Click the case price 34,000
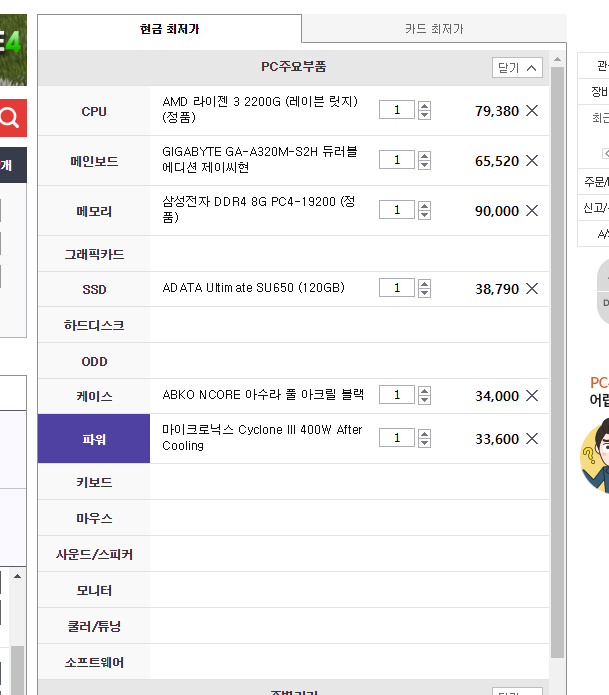Image resolution: width=609 pixels, height=695 pixels. pos(496,396)
